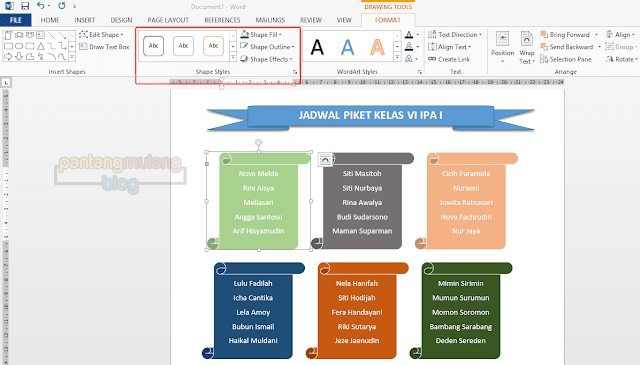Select the Rectangle shape in Insert Shapes
The width and height of the screenshot is (640, 365).
click(8, 46)
